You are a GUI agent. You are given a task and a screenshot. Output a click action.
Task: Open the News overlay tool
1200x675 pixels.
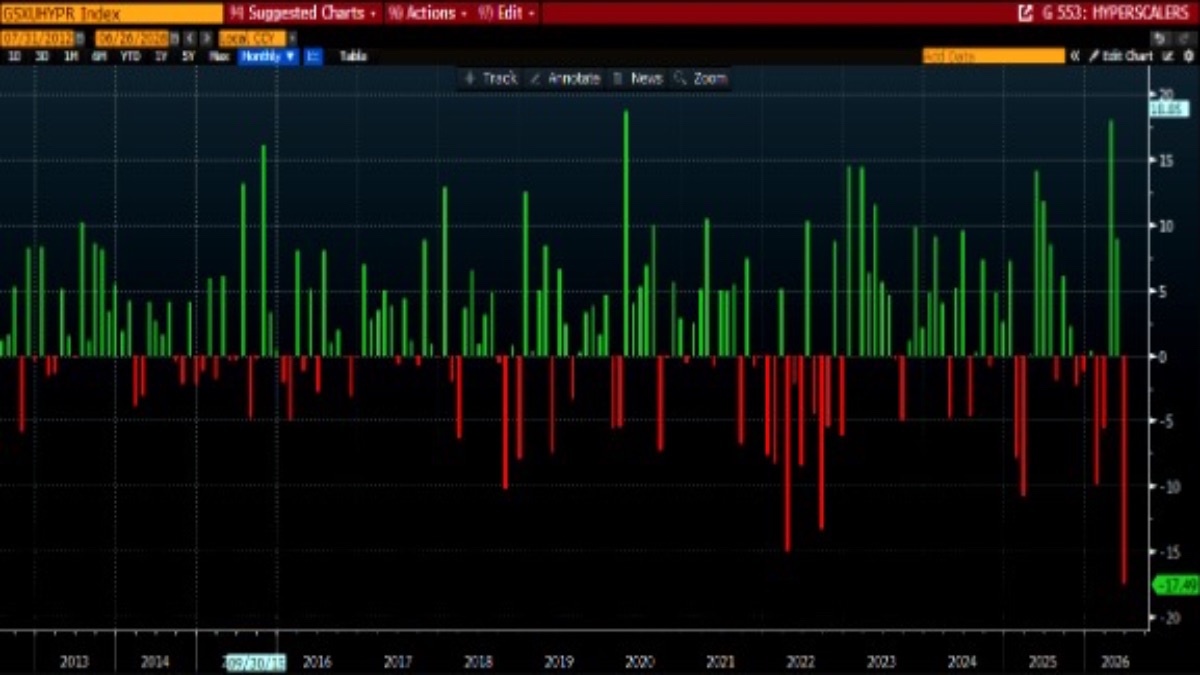[x=638, y=78]
